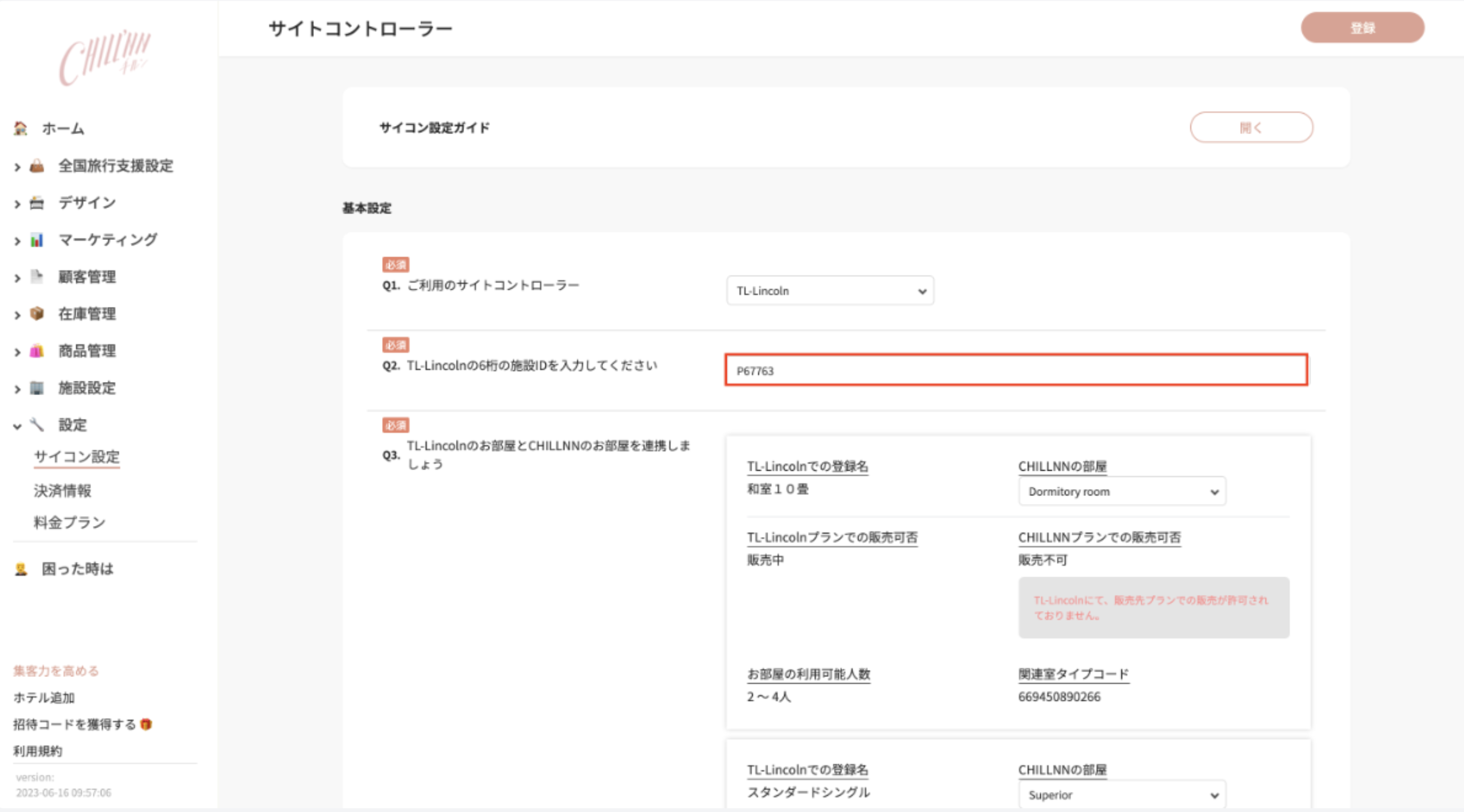Change the Dormitory room selection for 和室１０畳
Screen dimensions: 1464x812
tap(1121, 491)
